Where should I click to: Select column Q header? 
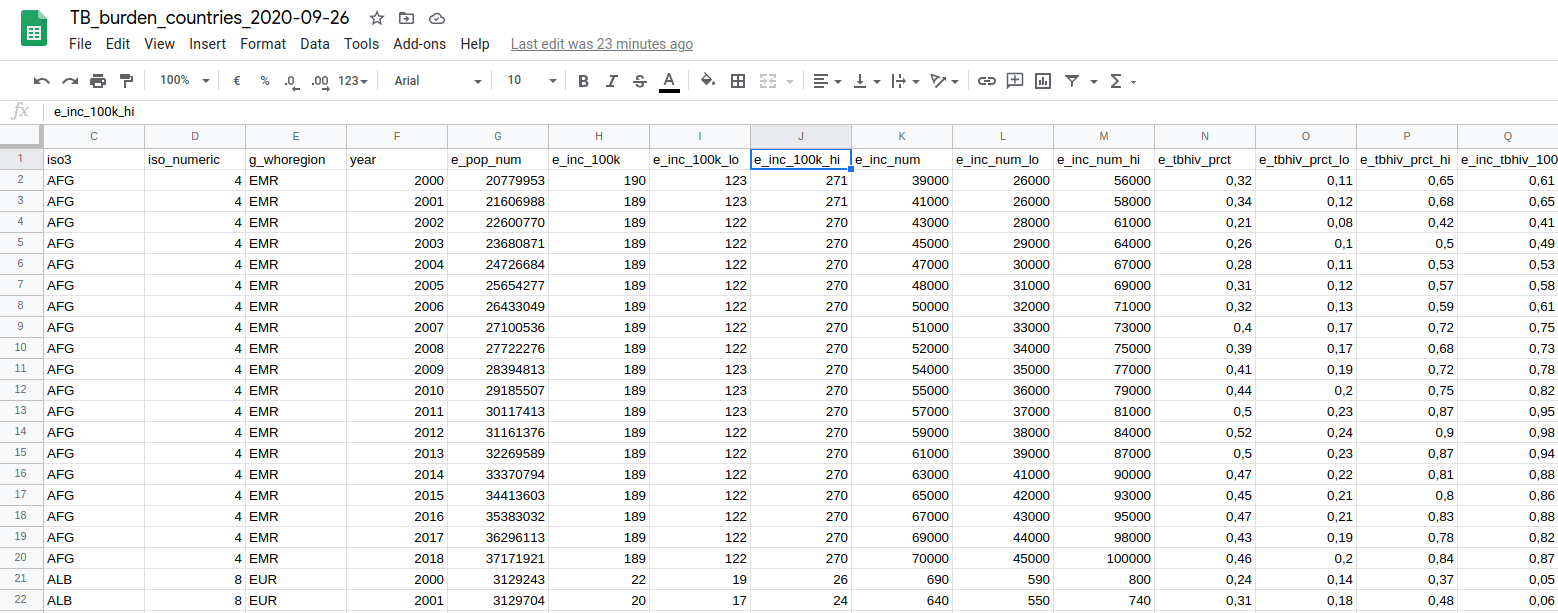(1508, 136)
